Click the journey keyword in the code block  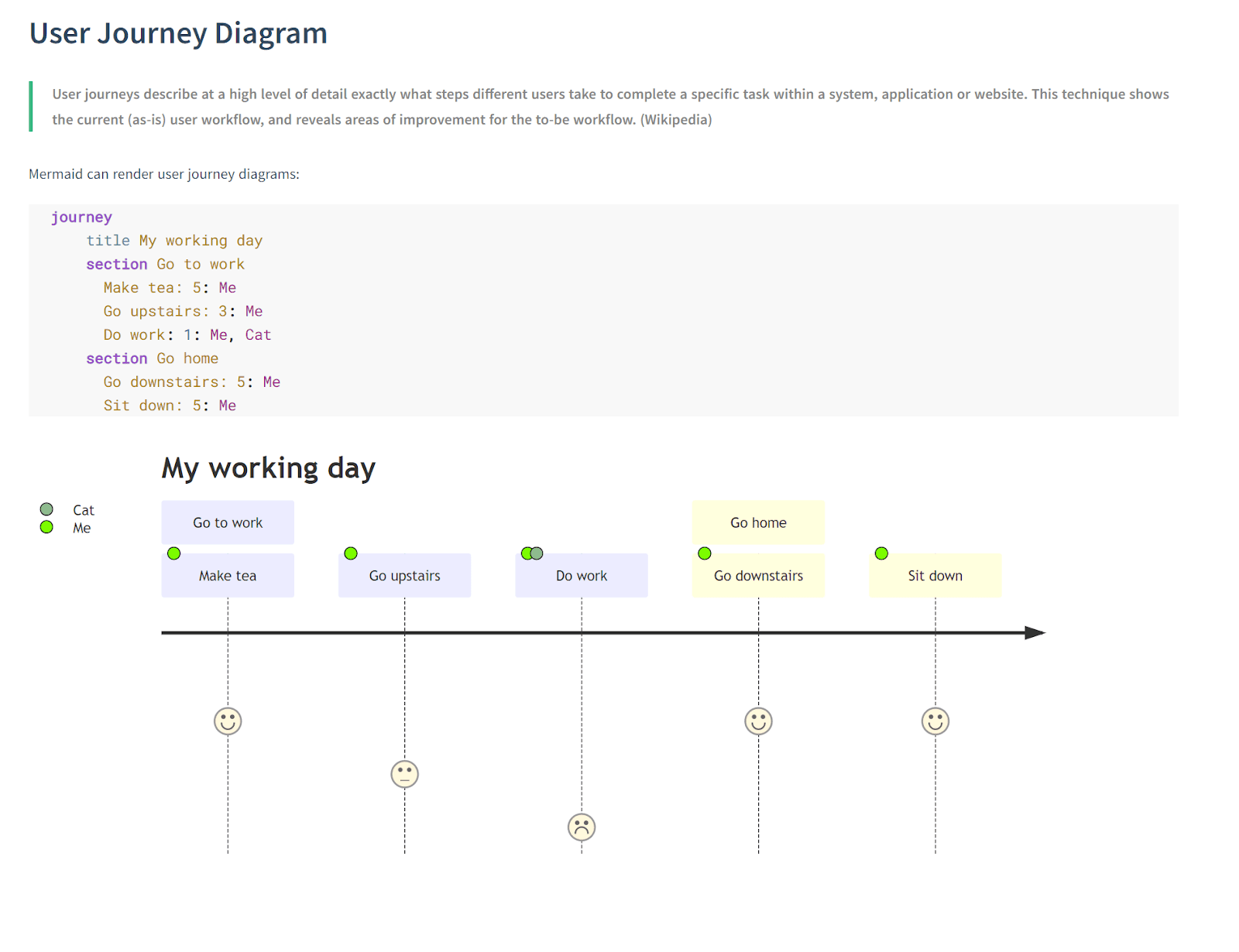[x=81, y=217]
